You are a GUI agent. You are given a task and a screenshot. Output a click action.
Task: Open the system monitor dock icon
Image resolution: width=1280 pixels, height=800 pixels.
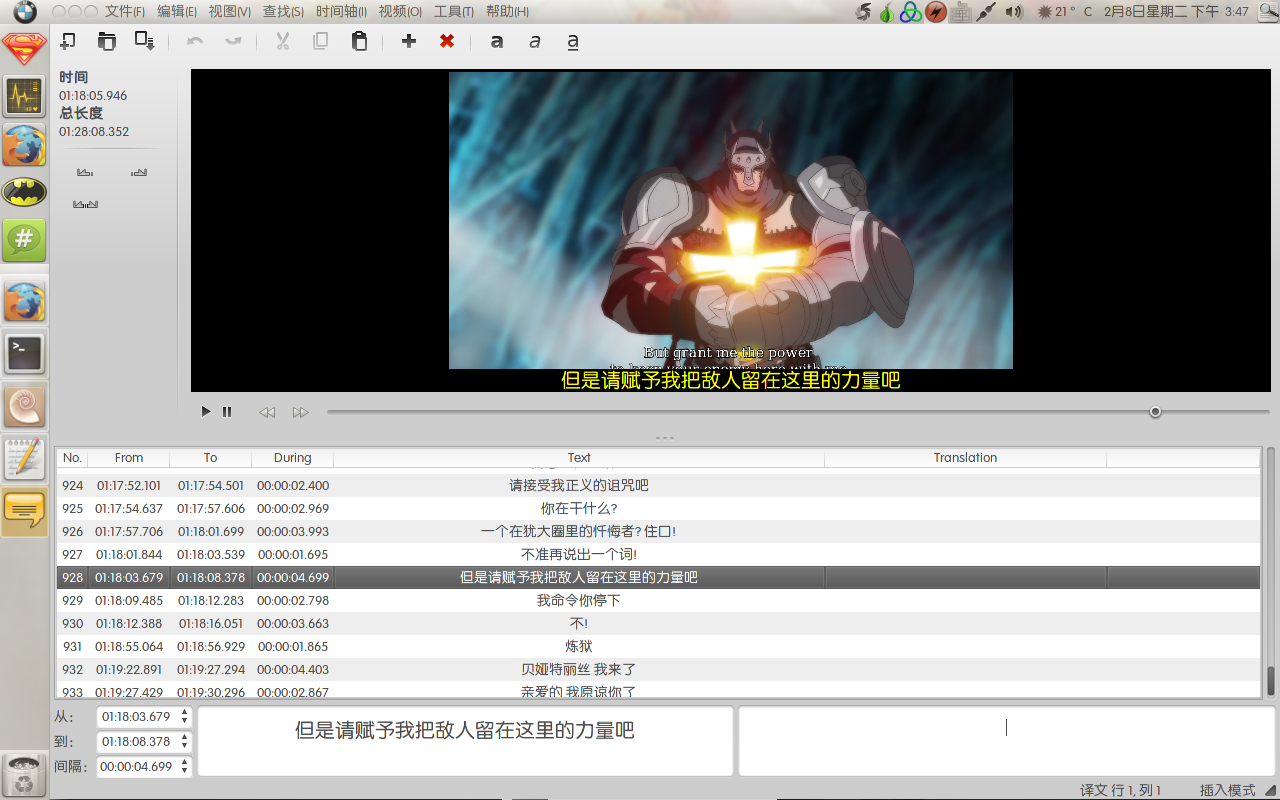point(24,96)
